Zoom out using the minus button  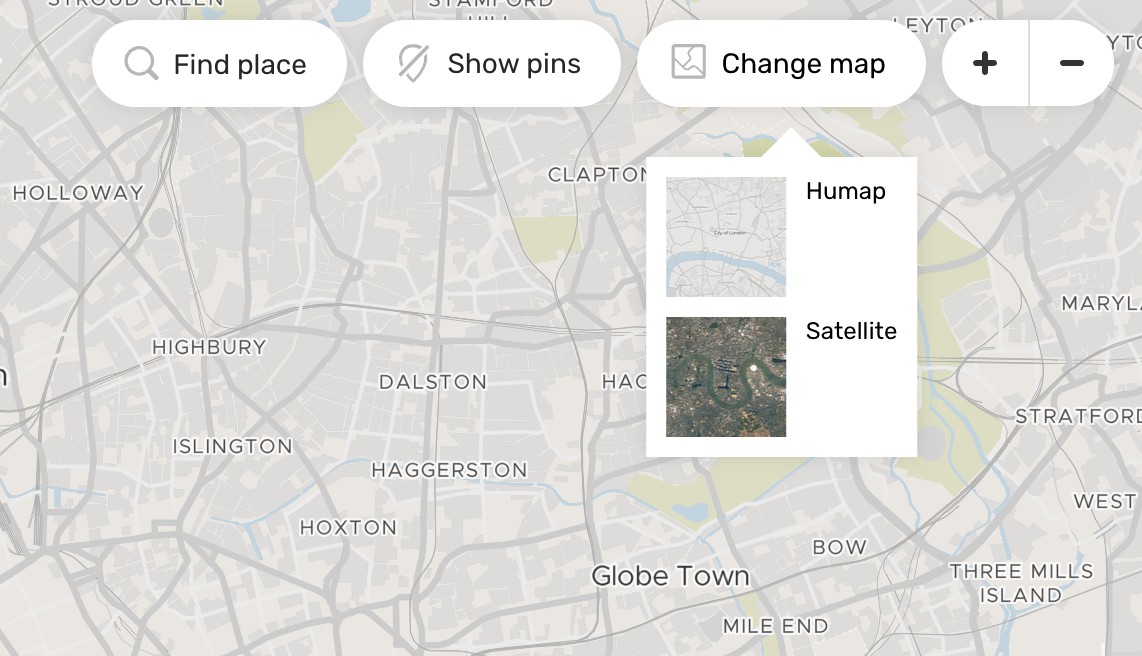1070,62
